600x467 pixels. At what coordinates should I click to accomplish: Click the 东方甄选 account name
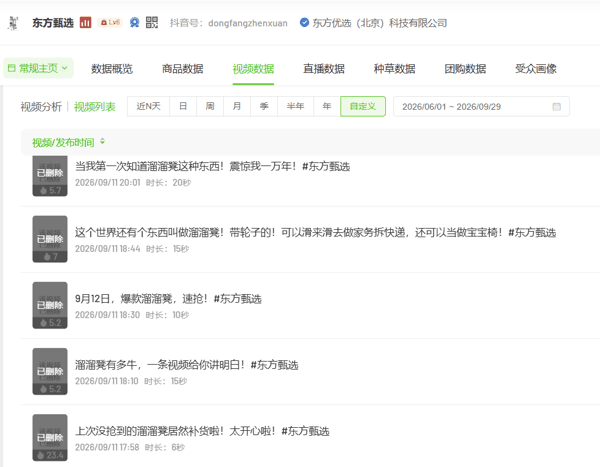tap(53, 23)
